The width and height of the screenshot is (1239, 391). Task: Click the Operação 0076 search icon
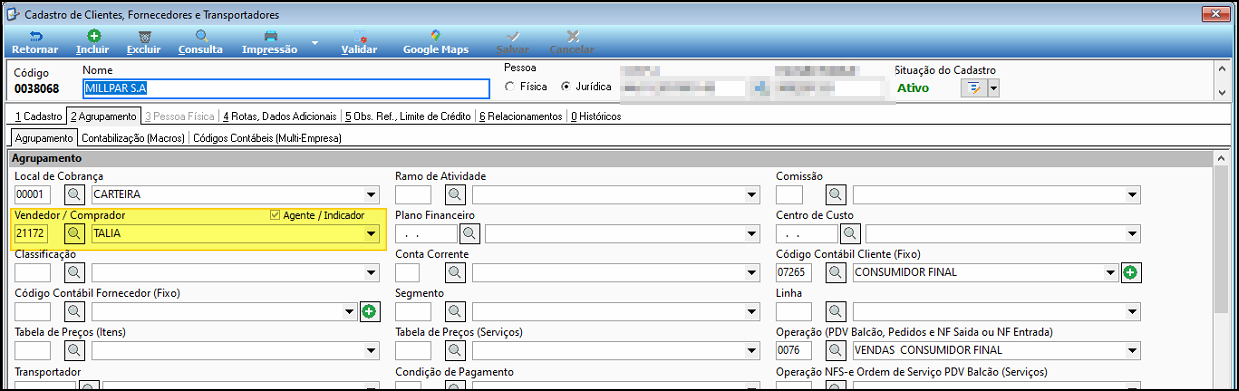(836, 350)
